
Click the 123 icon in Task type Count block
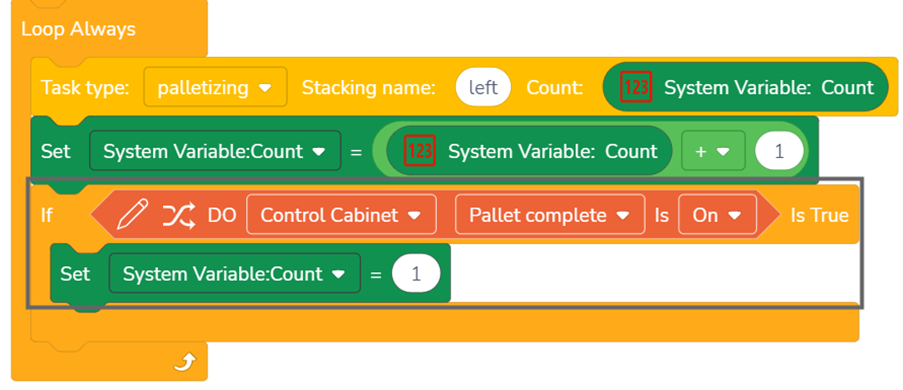click(636, 87)
